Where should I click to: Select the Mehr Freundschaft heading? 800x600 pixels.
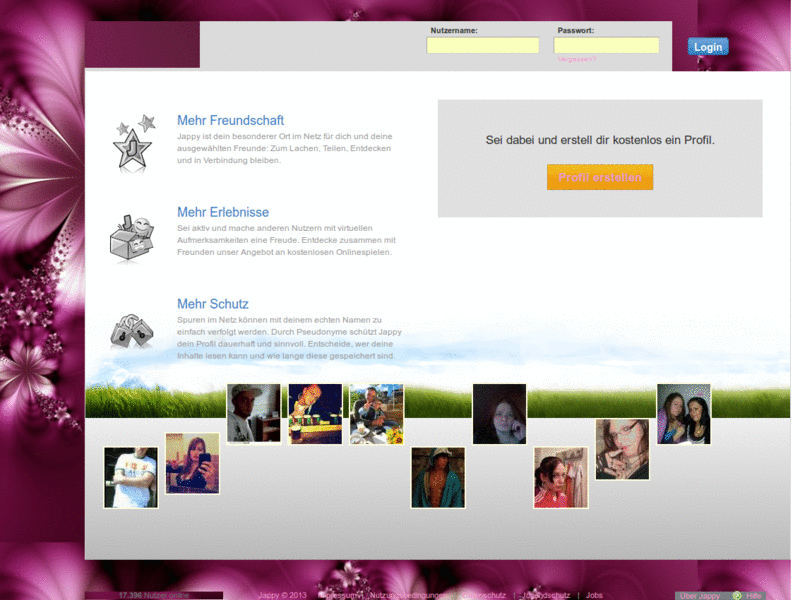click(230, 120)
